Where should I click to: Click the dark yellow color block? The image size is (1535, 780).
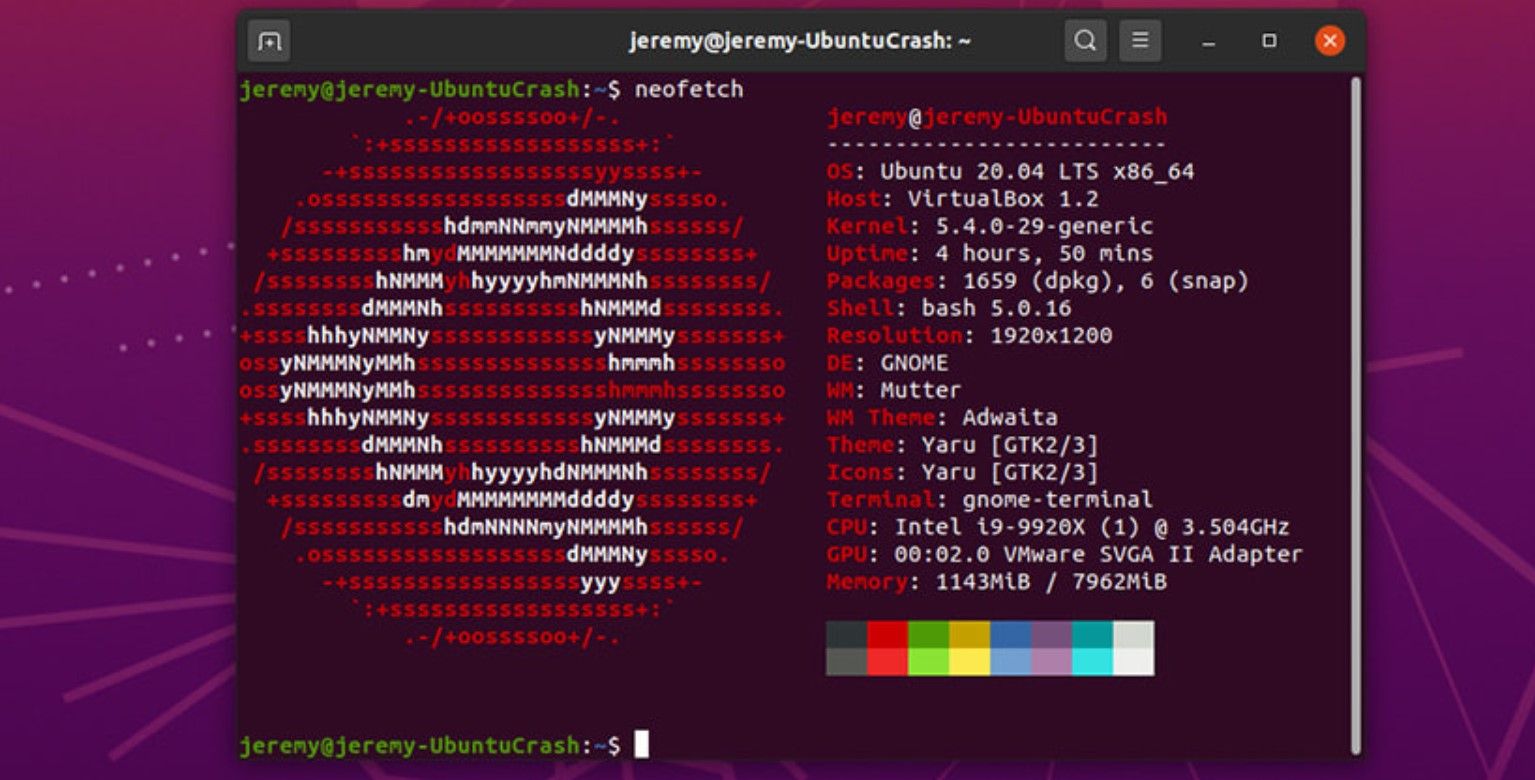pyautogui.click(x=969, y=634)
